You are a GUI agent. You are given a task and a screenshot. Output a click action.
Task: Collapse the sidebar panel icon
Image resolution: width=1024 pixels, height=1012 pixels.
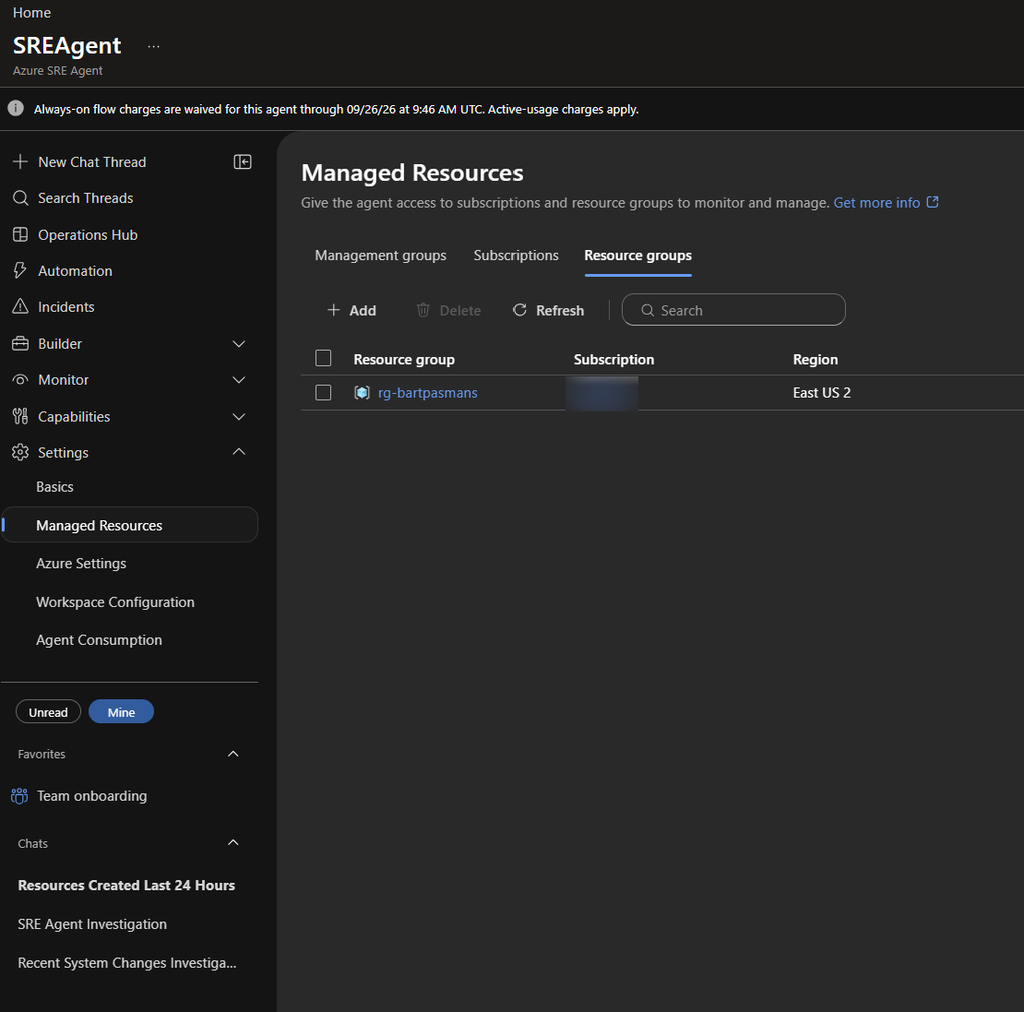tap(242, 161)
